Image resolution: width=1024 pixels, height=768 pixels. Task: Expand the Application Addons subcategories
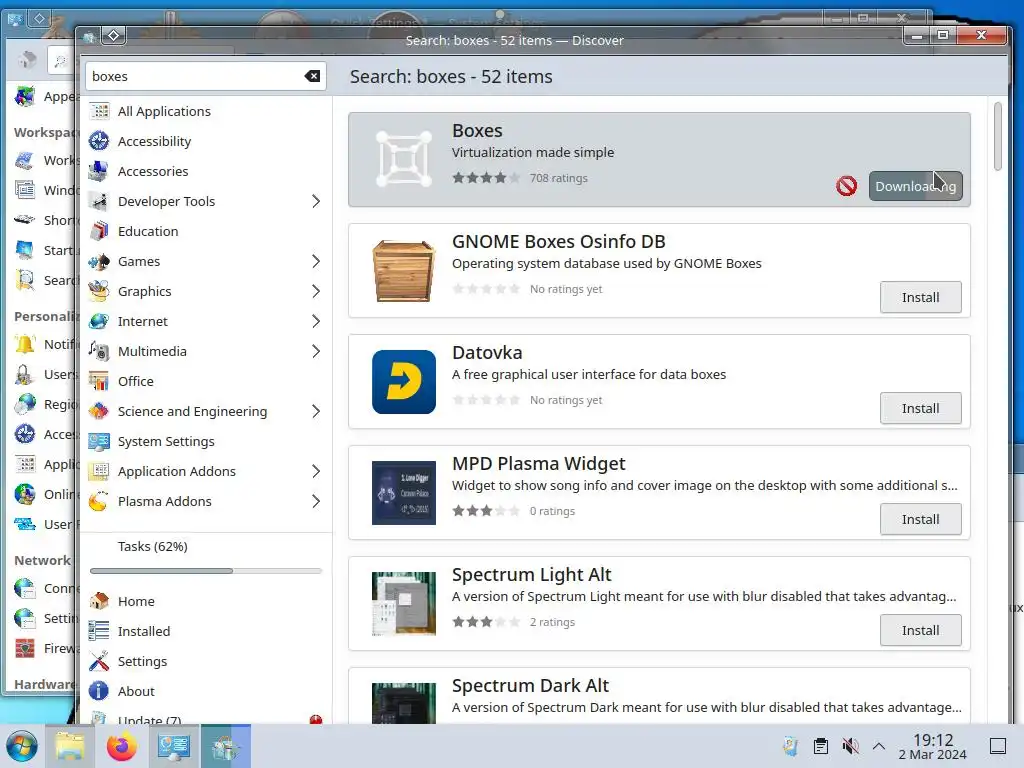(x=316, y=472)
